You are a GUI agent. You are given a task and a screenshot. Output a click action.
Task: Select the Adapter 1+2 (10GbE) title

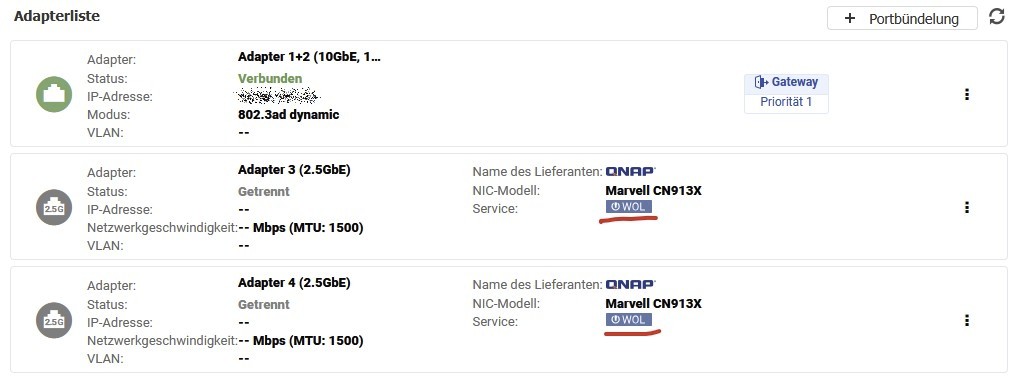tap(309, 57)
